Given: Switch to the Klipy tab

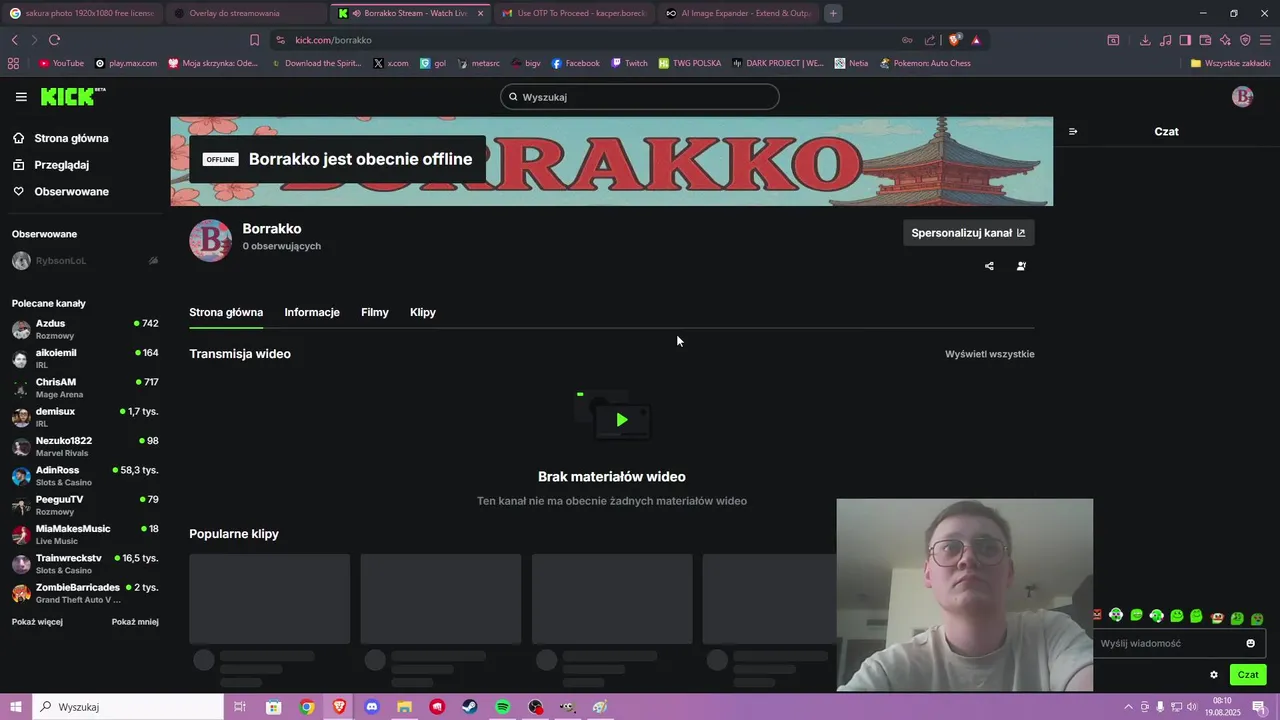Looking at the screenshot, I should pos(423,312).
